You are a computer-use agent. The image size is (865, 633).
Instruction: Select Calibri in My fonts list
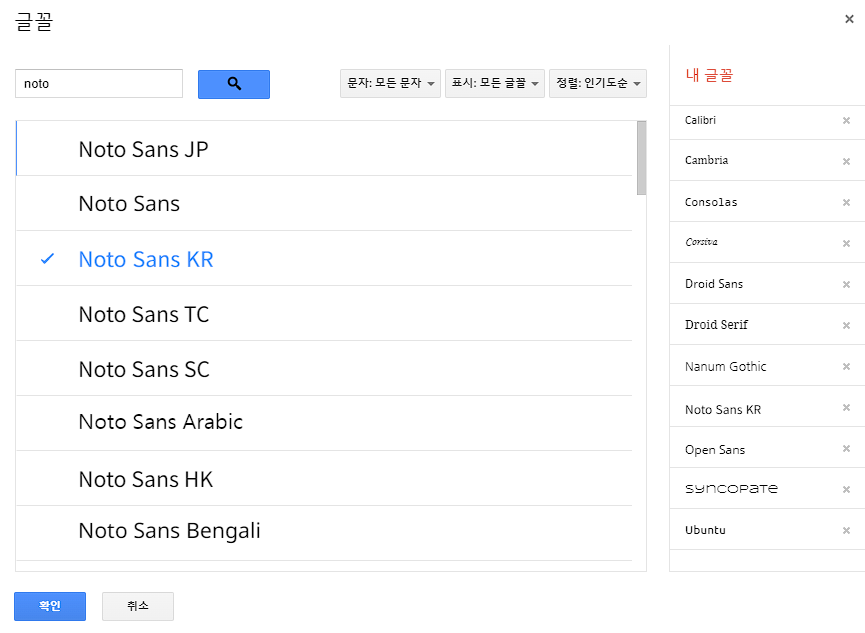click(x=700, y=120)
